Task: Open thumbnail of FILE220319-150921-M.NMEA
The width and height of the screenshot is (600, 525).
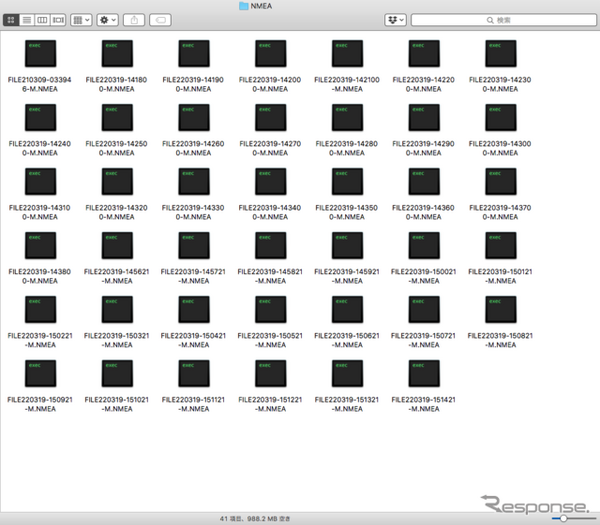Action: pyautogui.click(x=41, y=373)
